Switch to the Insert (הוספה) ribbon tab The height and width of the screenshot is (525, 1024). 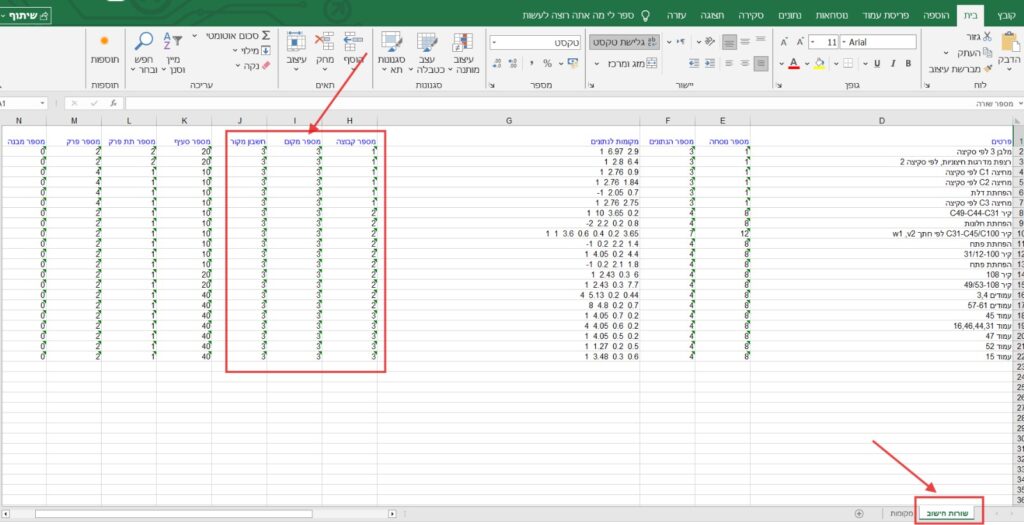937,15
